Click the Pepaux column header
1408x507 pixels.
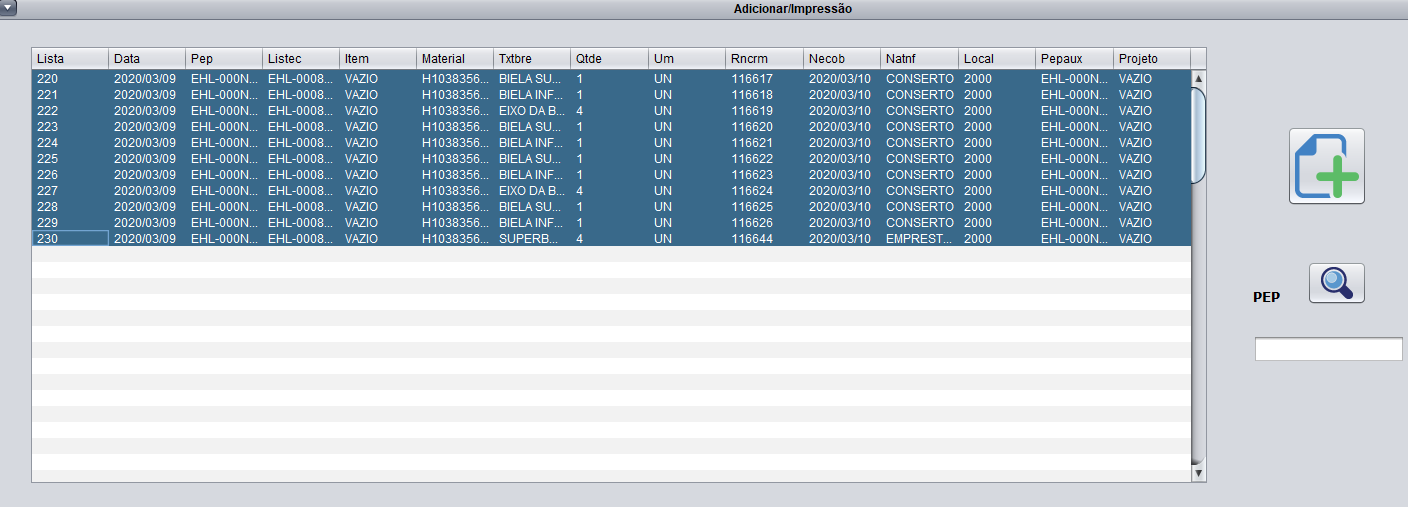1075,59
